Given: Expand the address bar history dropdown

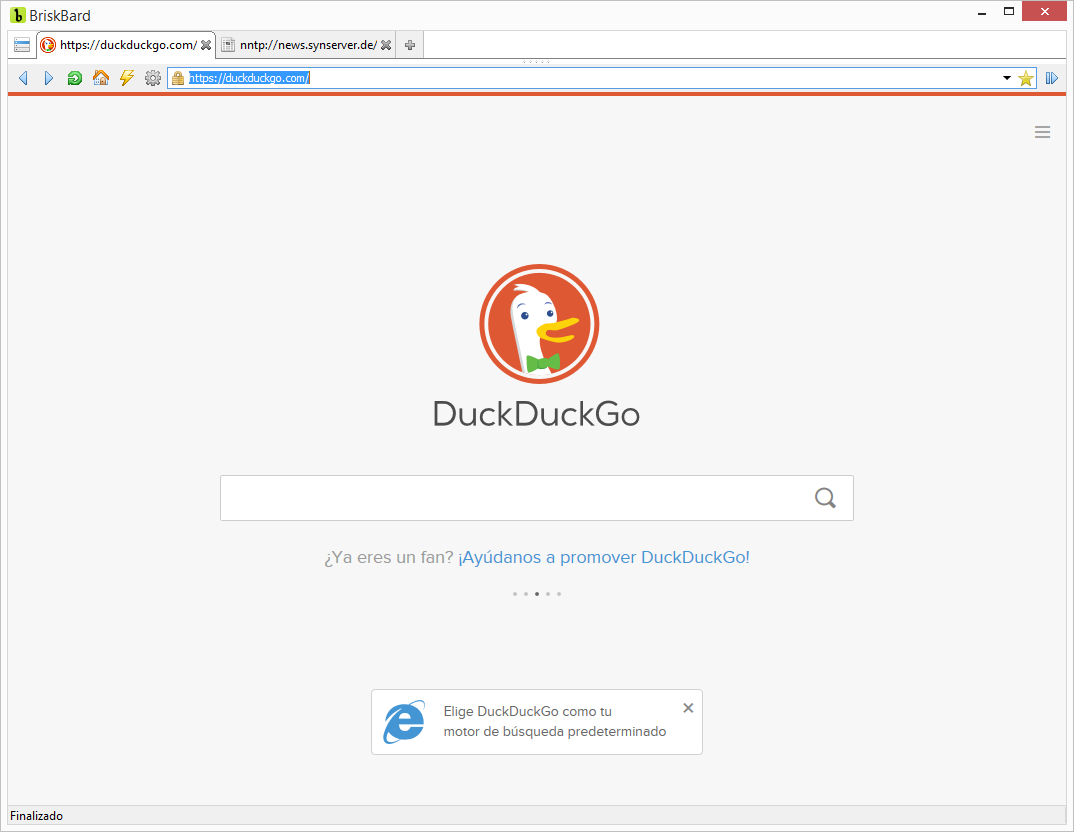Looking at the screenshot, I should [1007, 78].
